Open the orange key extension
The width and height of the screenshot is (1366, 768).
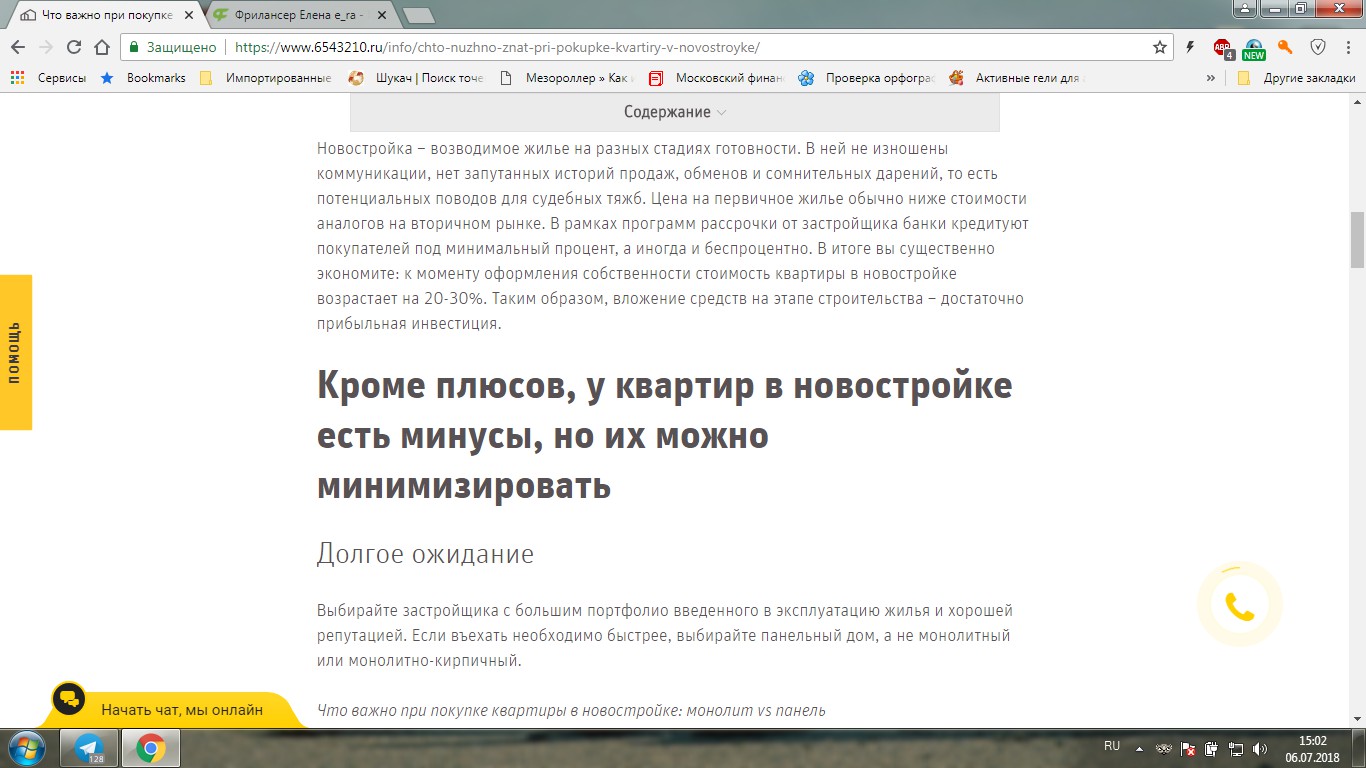click(x=1286, y=47)
